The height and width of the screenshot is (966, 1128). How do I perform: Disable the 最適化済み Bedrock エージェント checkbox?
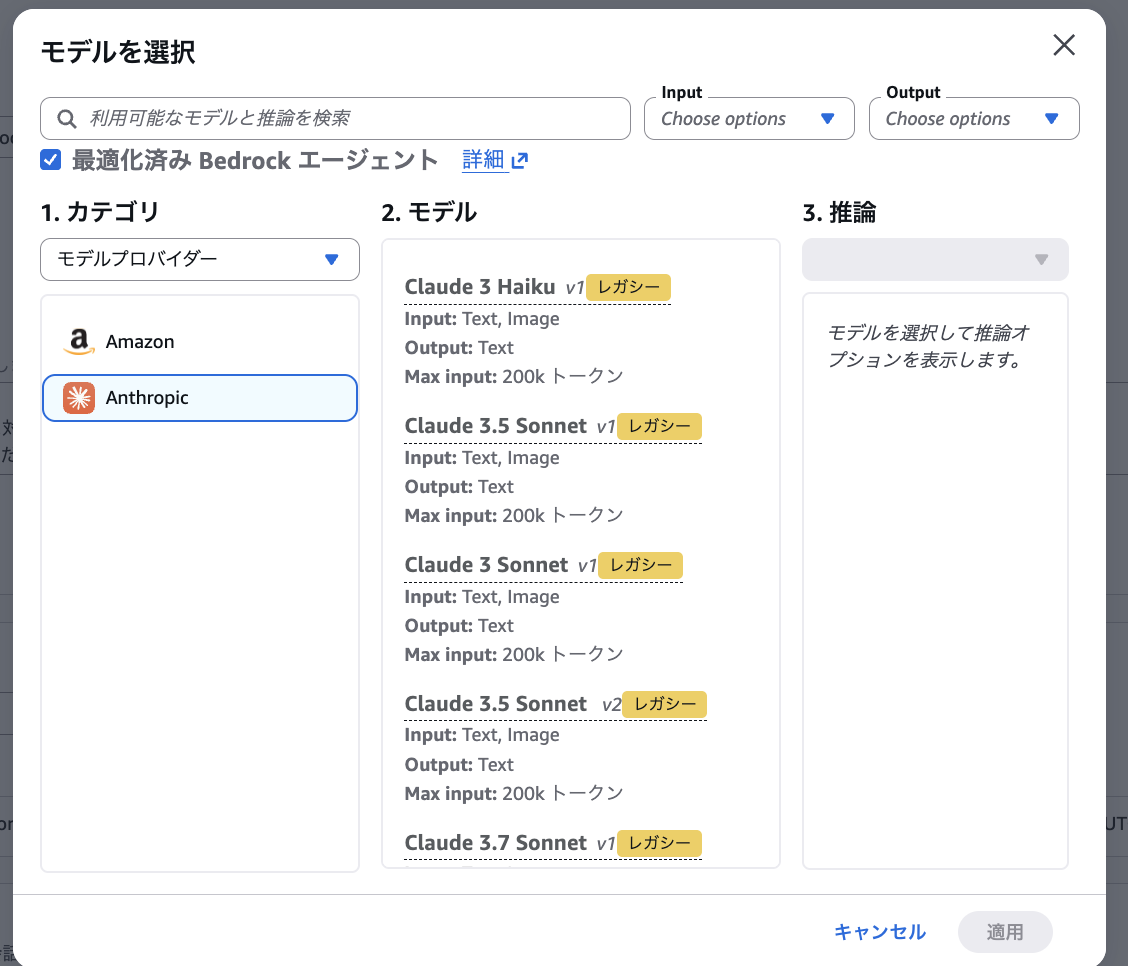pos(50,159)
